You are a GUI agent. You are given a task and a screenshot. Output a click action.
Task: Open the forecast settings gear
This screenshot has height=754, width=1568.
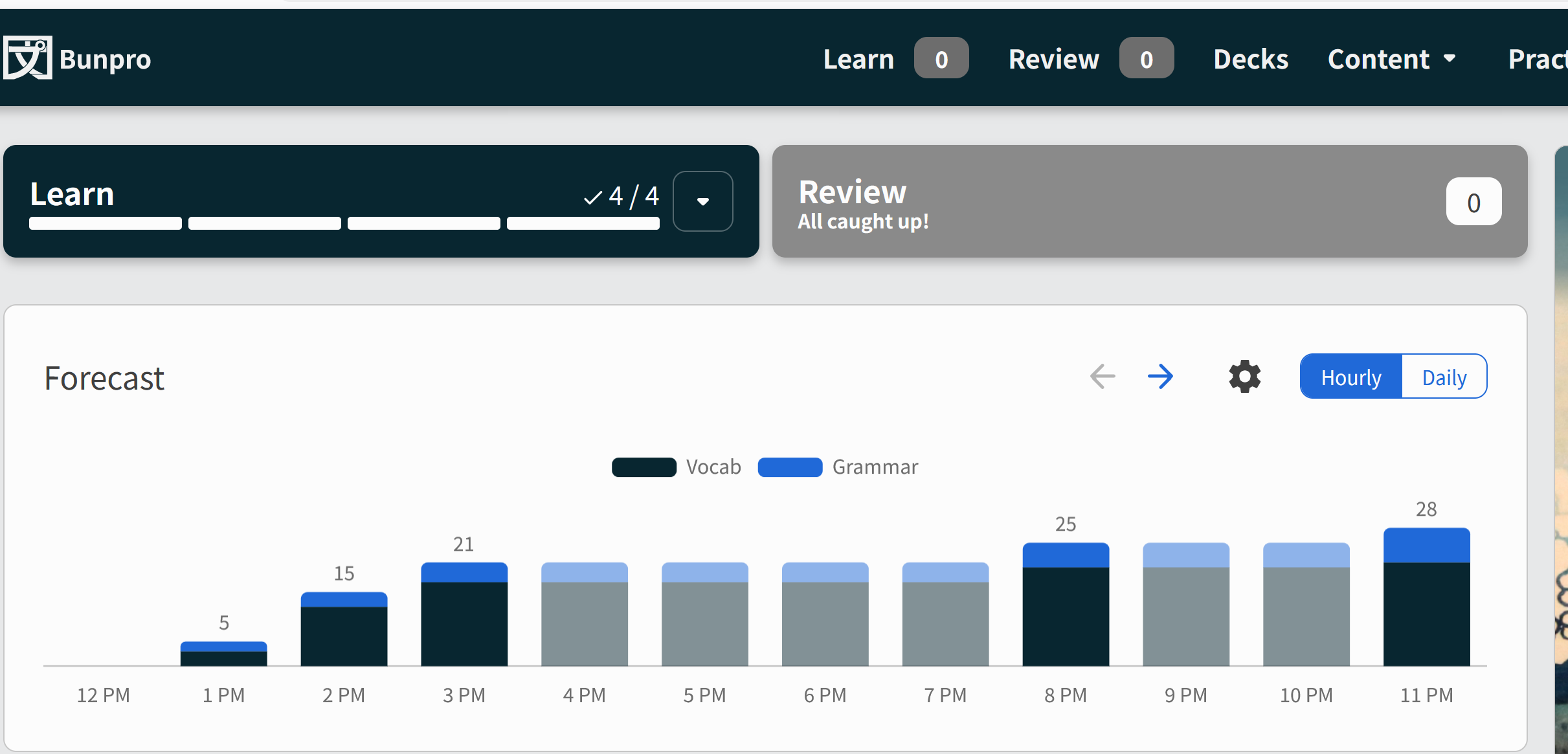point(1244,377)
